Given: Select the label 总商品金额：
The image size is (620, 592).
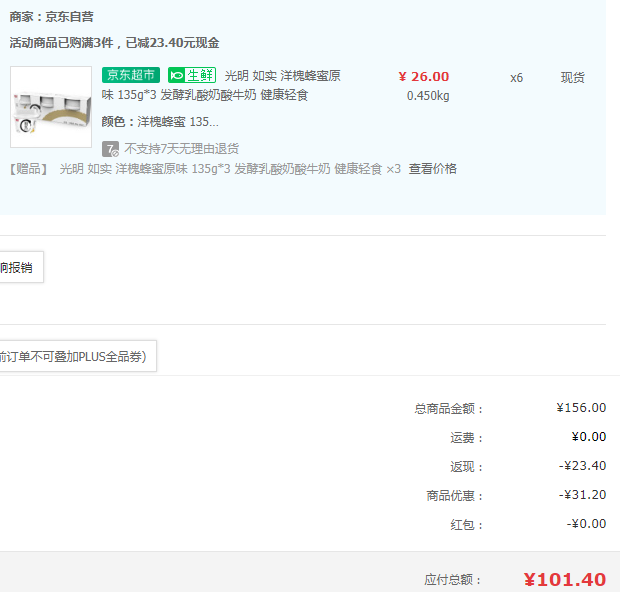Looking at the screenshot, I should (449, 408).
